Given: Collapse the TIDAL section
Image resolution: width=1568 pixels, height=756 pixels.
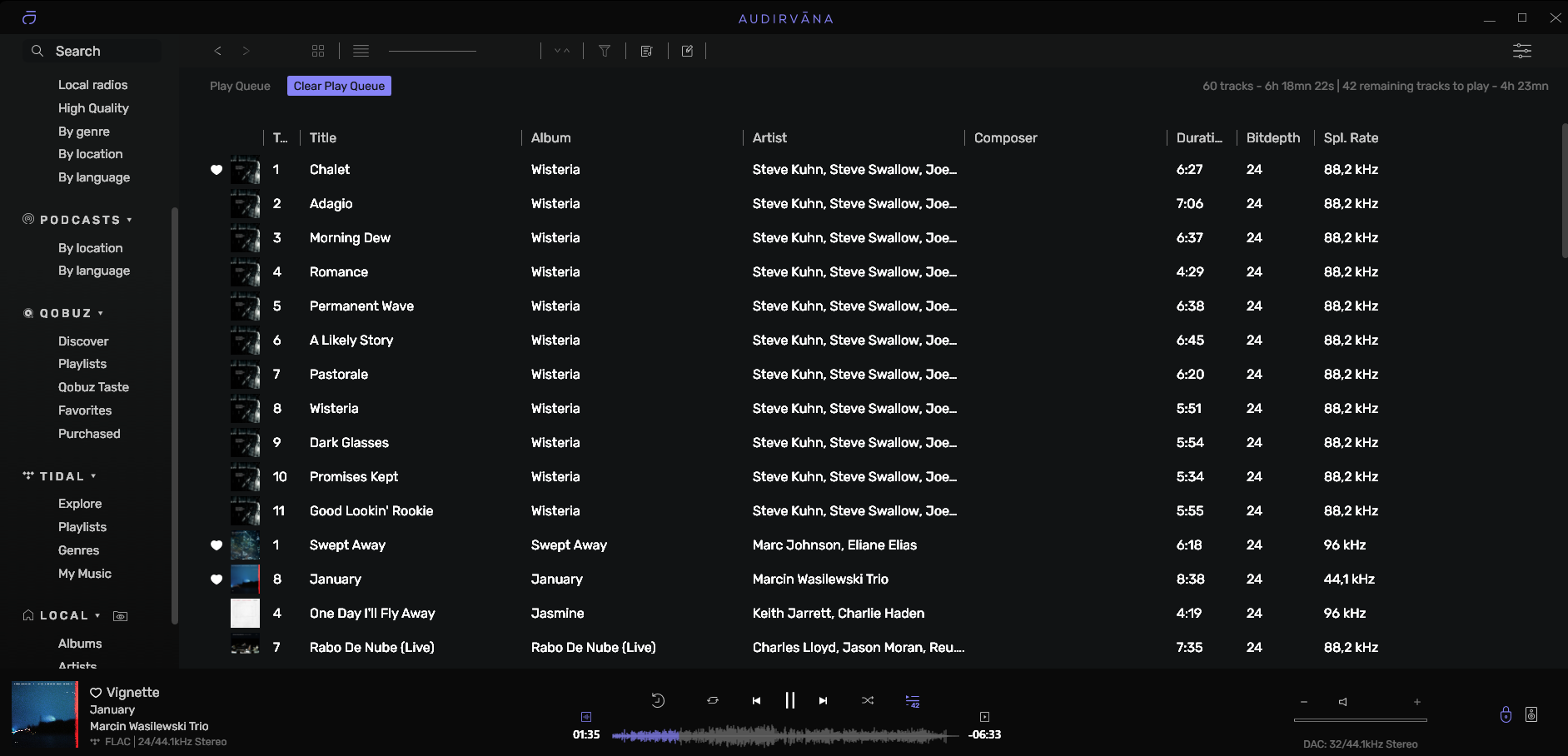Looking at the screenshot, I should [93, 476].
